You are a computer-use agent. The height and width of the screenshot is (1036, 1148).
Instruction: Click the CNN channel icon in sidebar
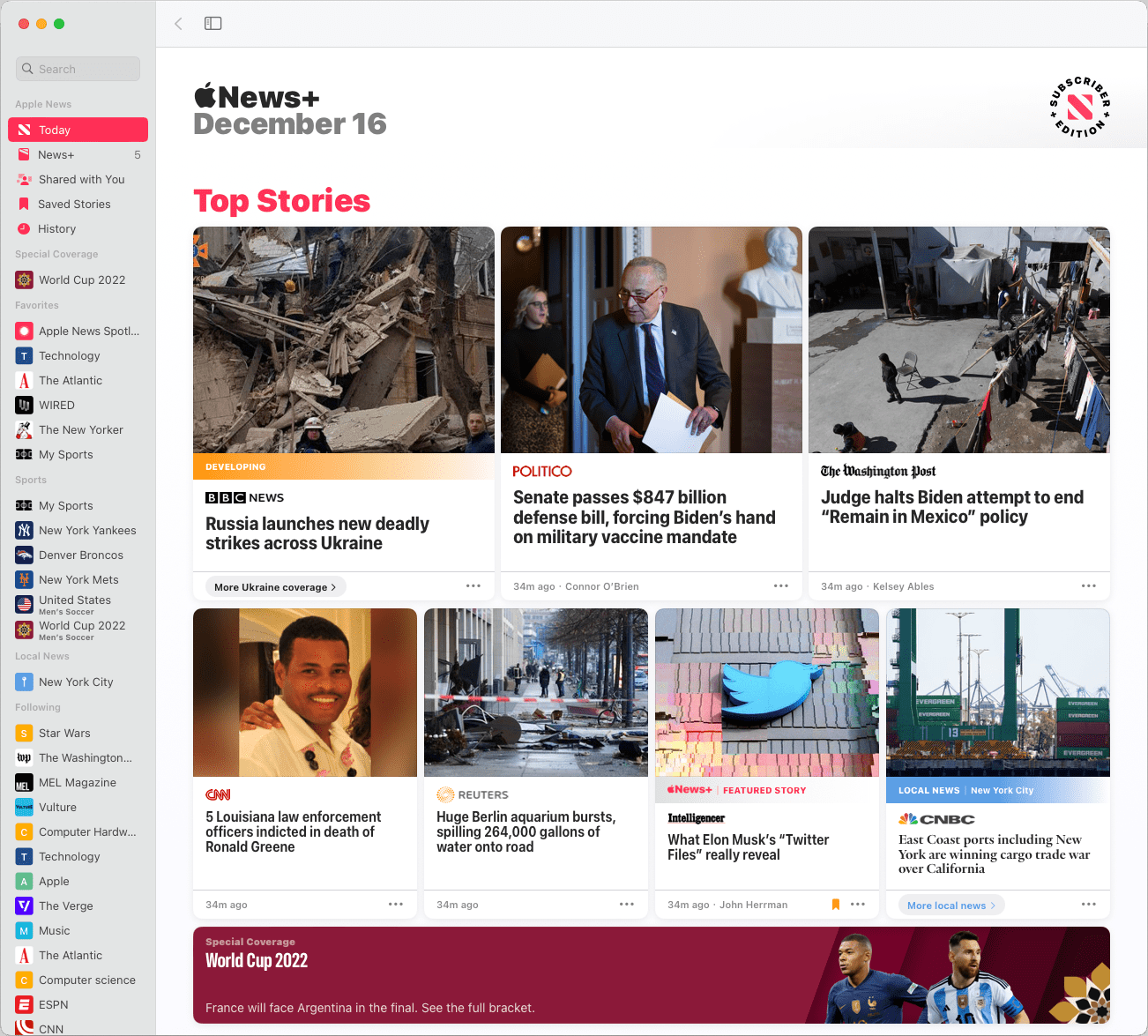[x=24, y=1028]
